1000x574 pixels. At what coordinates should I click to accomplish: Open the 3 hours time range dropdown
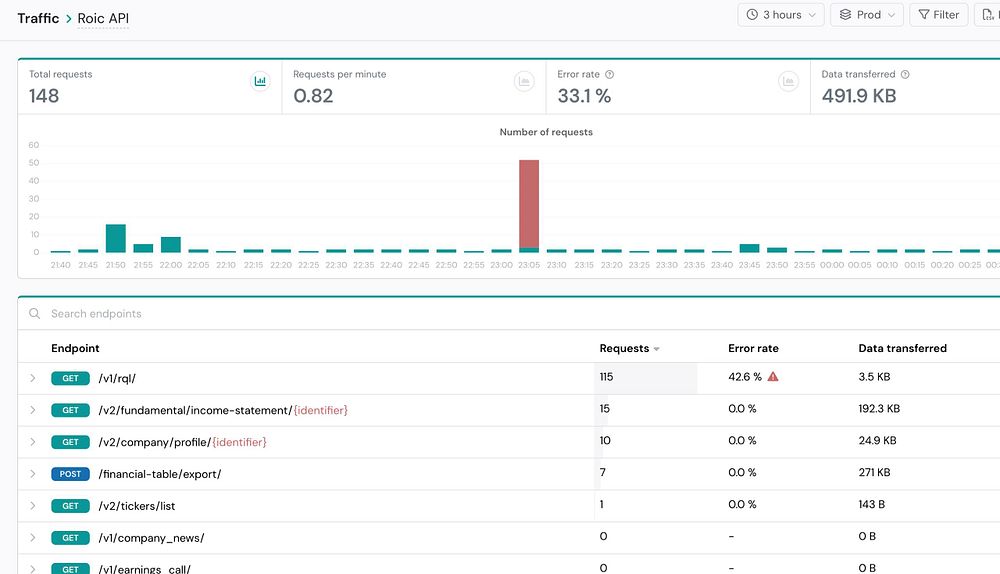point(781,15)
